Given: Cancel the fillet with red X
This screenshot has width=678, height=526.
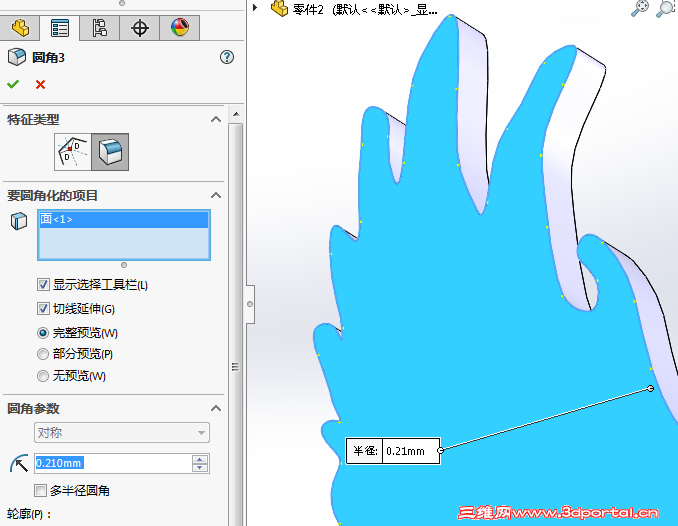Looking at the screenshot, I should click(x=40, y=84).
